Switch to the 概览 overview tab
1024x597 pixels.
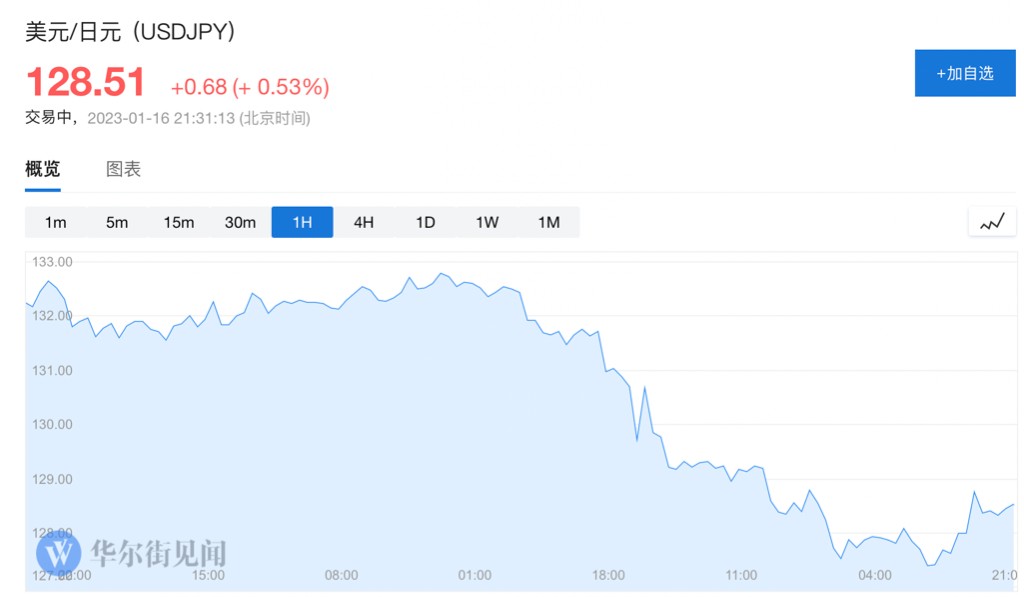(x=43, y=169)
